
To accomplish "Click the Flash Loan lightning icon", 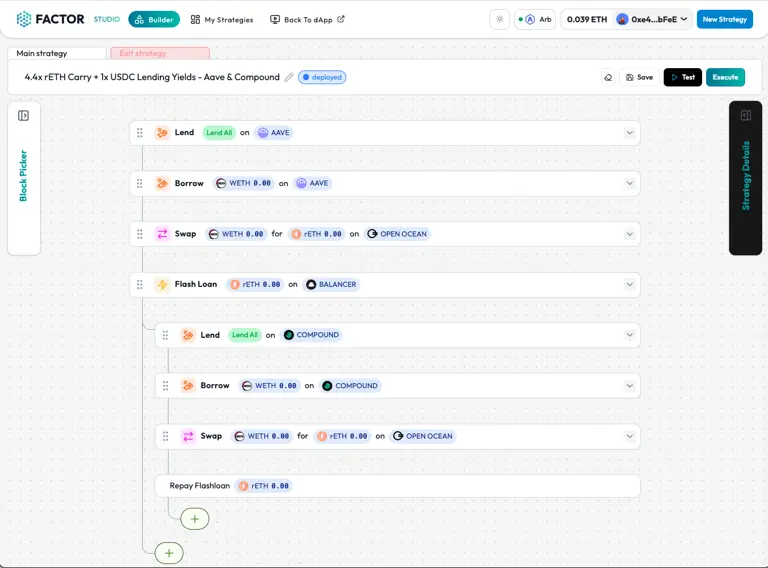I will point(162,284).
